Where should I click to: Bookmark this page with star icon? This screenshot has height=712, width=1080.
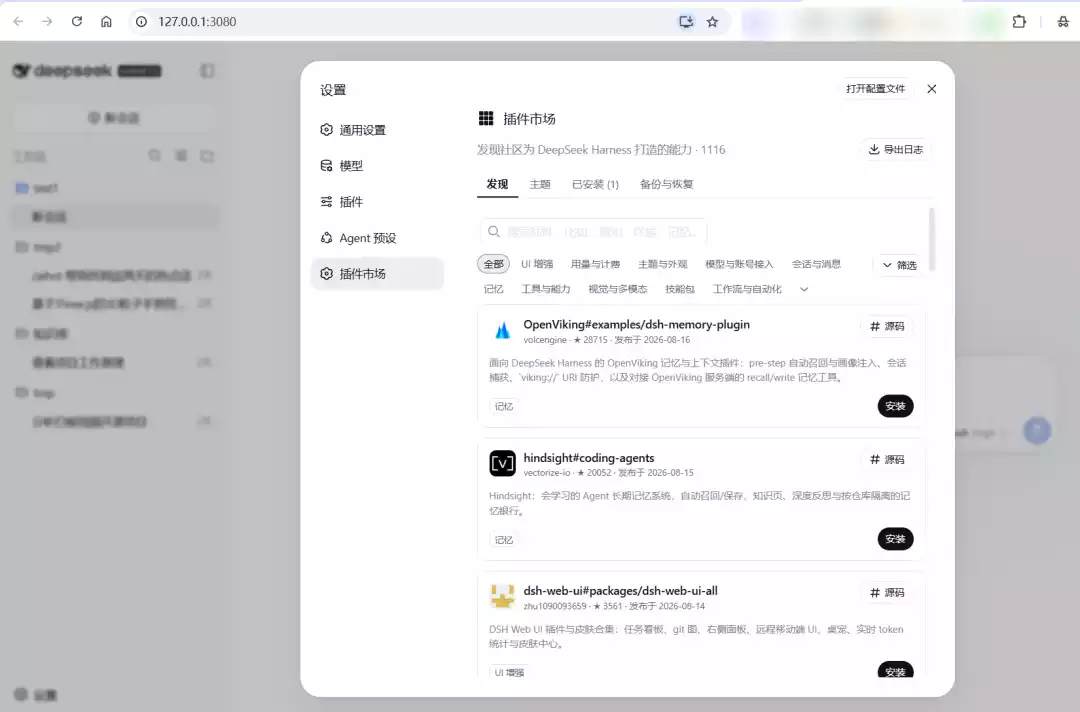[x=712, y=22]
